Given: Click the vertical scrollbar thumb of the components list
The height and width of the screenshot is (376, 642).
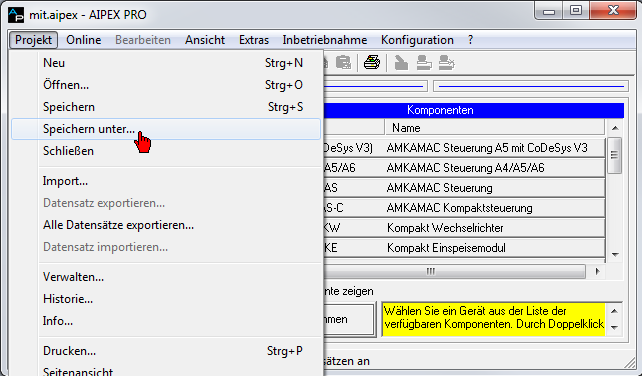Looking at the screenshot, I should pyautogui.click(x=615, y=155).
